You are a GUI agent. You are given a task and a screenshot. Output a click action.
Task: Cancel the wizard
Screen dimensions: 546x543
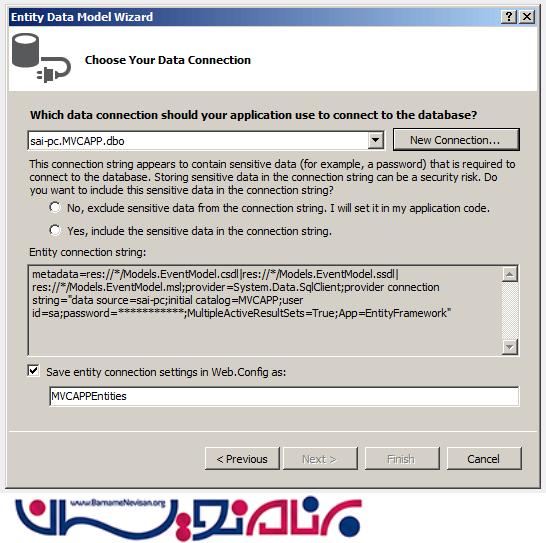point(484,459)
